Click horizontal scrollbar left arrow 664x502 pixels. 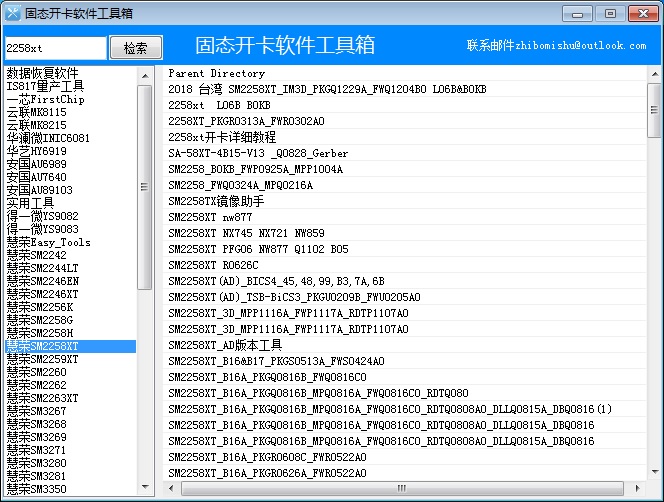170,490
